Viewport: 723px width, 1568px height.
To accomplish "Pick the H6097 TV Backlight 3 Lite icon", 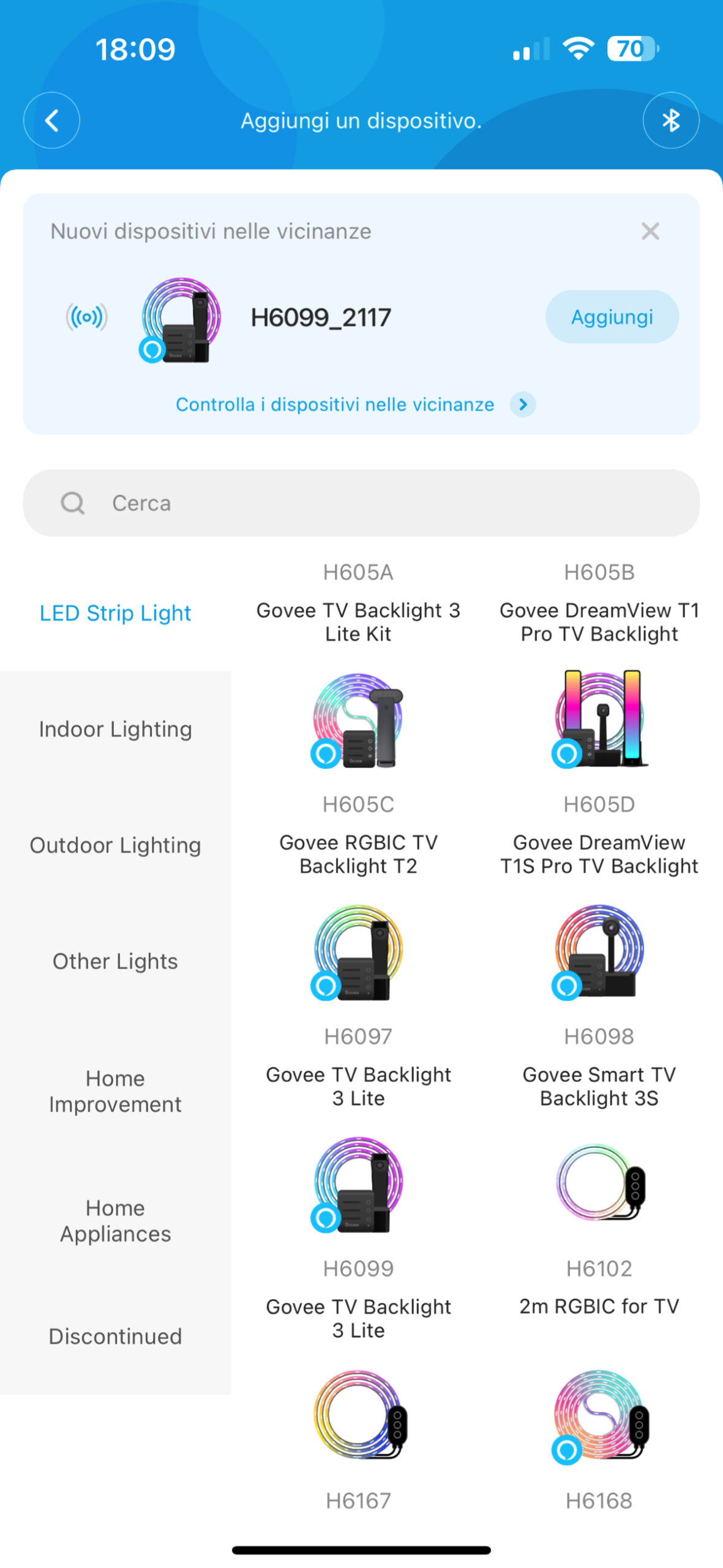I will tap(358, 952).
